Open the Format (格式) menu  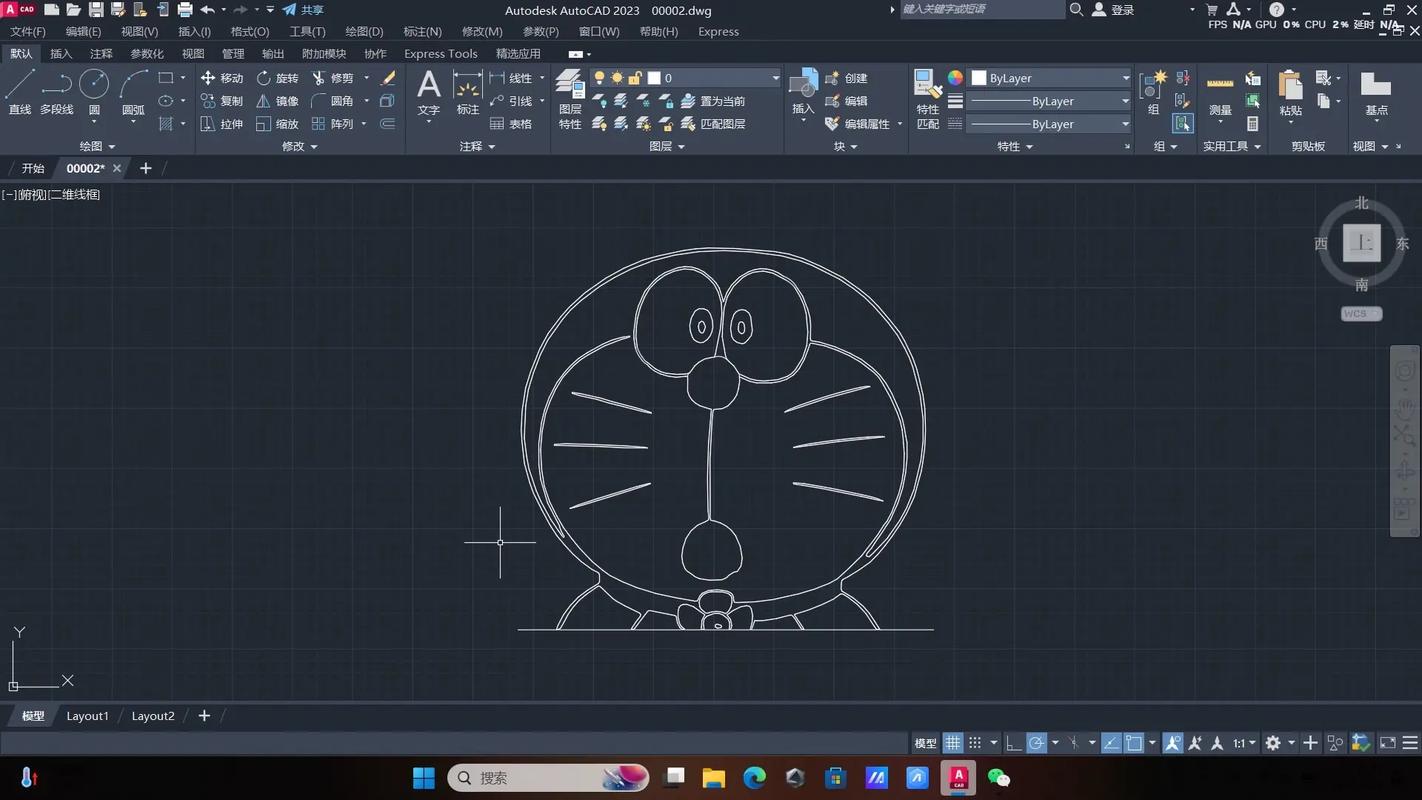[249, 31]
